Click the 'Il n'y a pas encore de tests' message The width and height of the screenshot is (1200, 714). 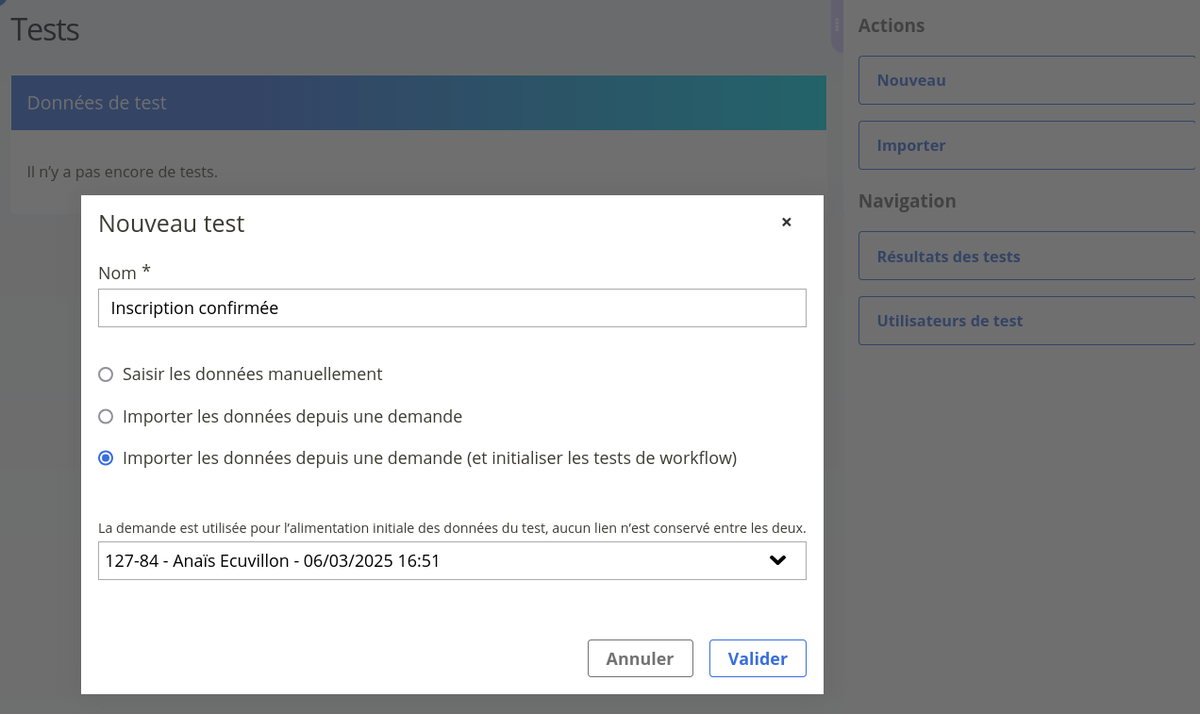click(x=122, y=172)
